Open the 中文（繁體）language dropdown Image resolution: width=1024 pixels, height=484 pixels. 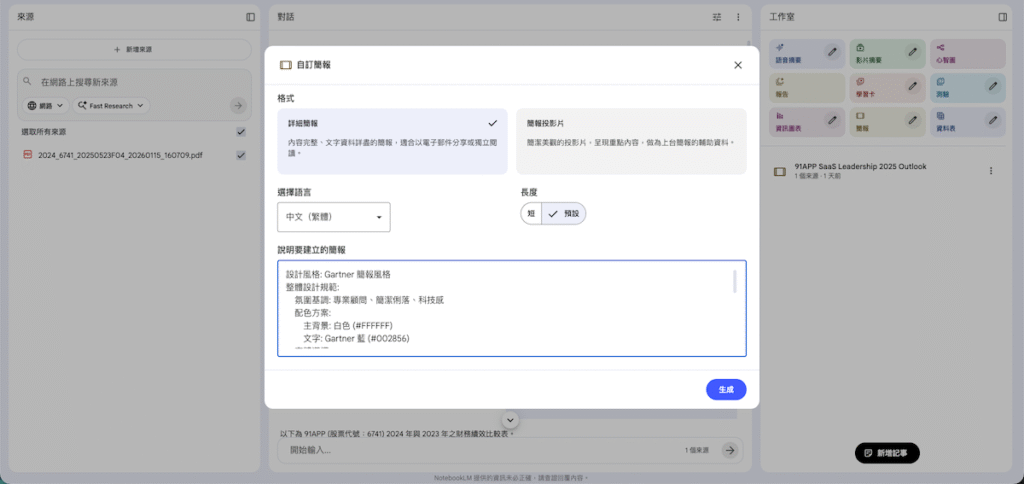[x=333, y=217]
